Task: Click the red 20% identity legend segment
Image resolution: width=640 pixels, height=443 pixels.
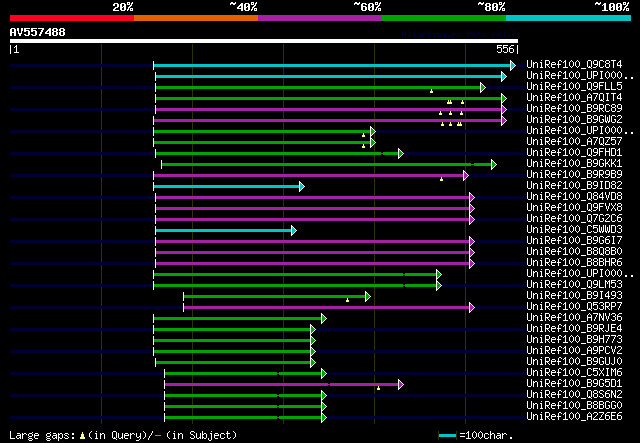Action: (72, 18)
